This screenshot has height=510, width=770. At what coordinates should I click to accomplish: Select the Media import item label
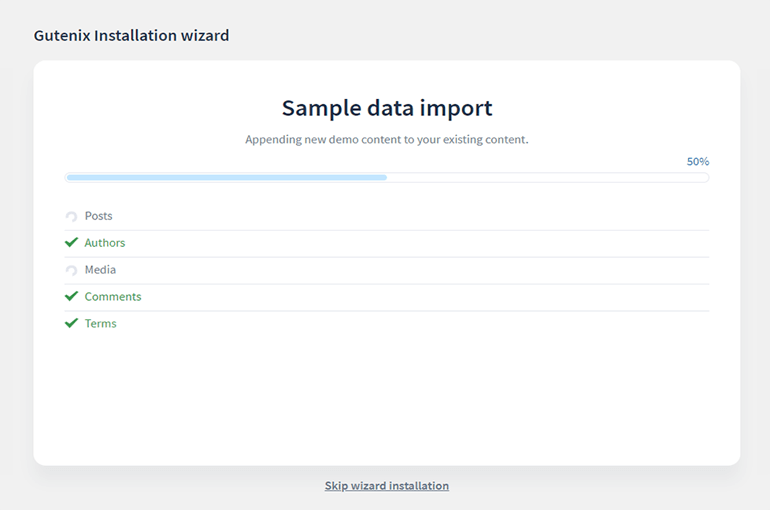100,270
